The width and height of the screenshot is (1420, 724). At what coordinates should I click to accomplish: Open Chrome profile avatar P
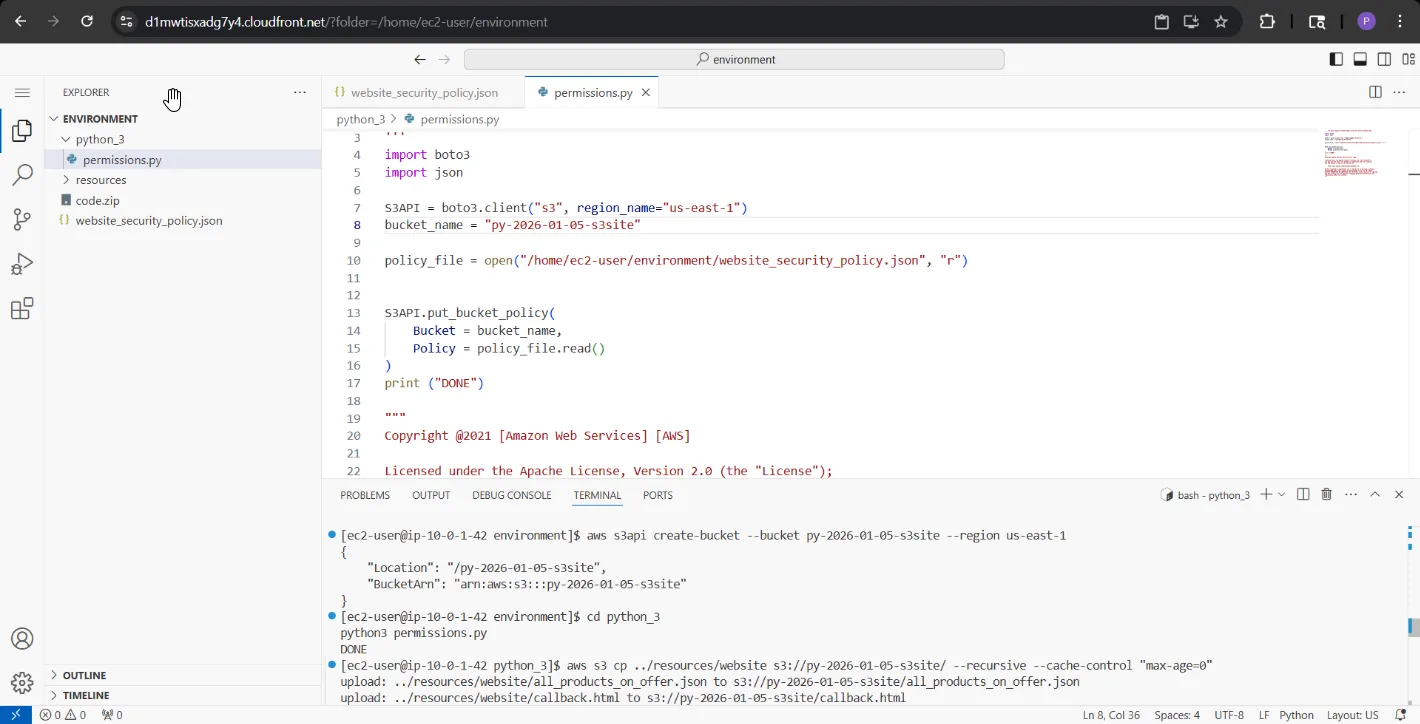pos(1367,21)
